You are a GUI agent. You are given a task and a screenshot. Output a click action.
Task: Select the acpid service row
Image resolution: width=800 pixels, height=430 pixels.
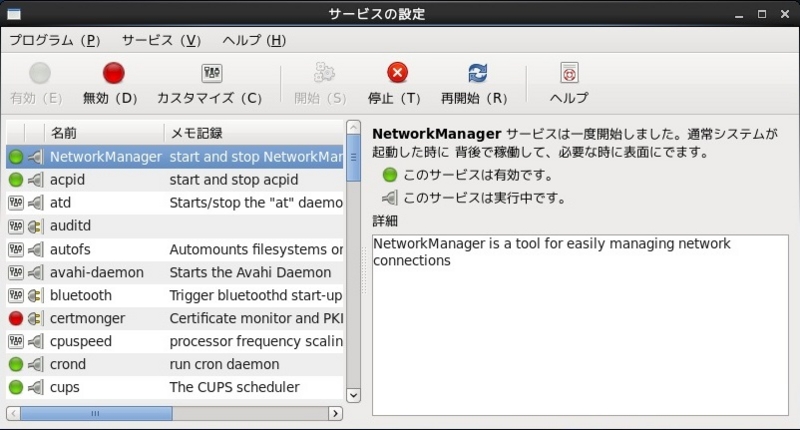tap(175, 180)
